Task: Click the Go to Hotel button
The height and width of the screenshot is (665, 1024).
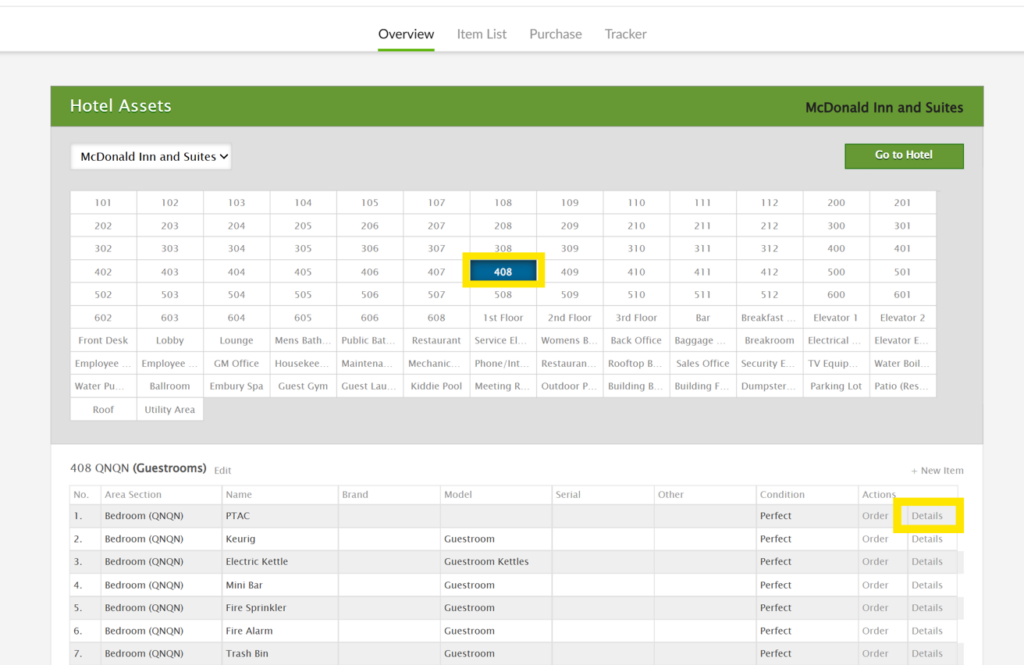Action: [903, 155]
